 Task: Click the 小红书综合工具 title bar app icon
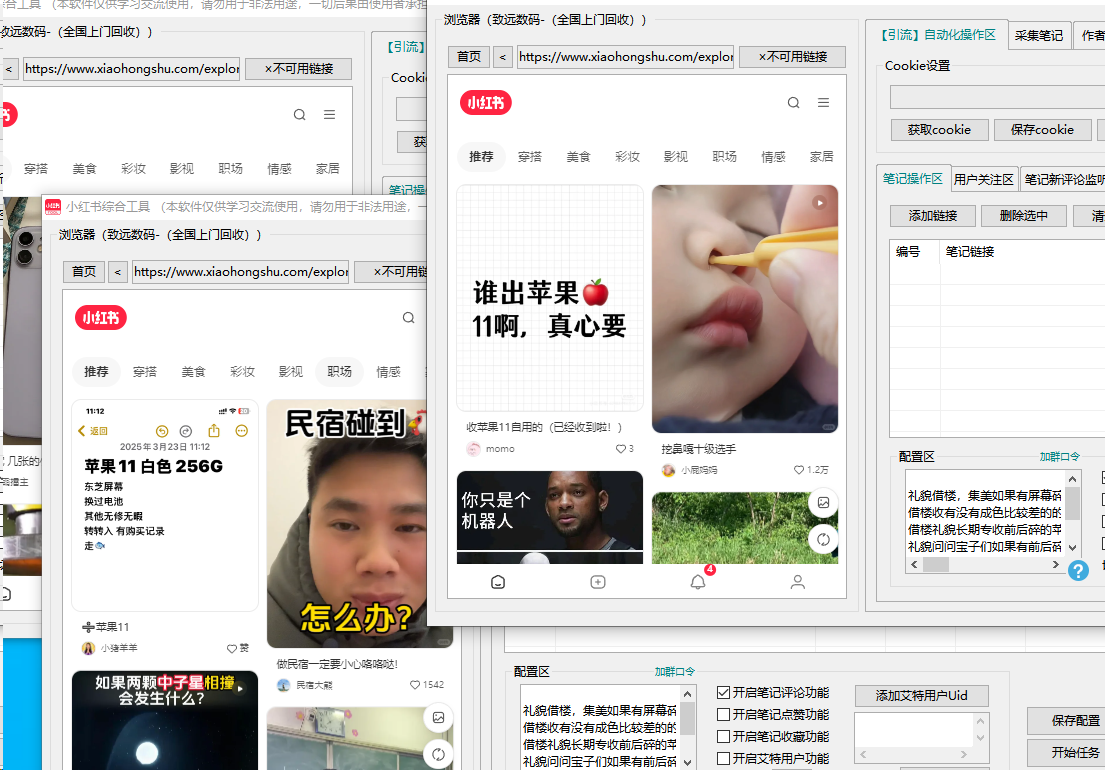[x=53, y=206]
